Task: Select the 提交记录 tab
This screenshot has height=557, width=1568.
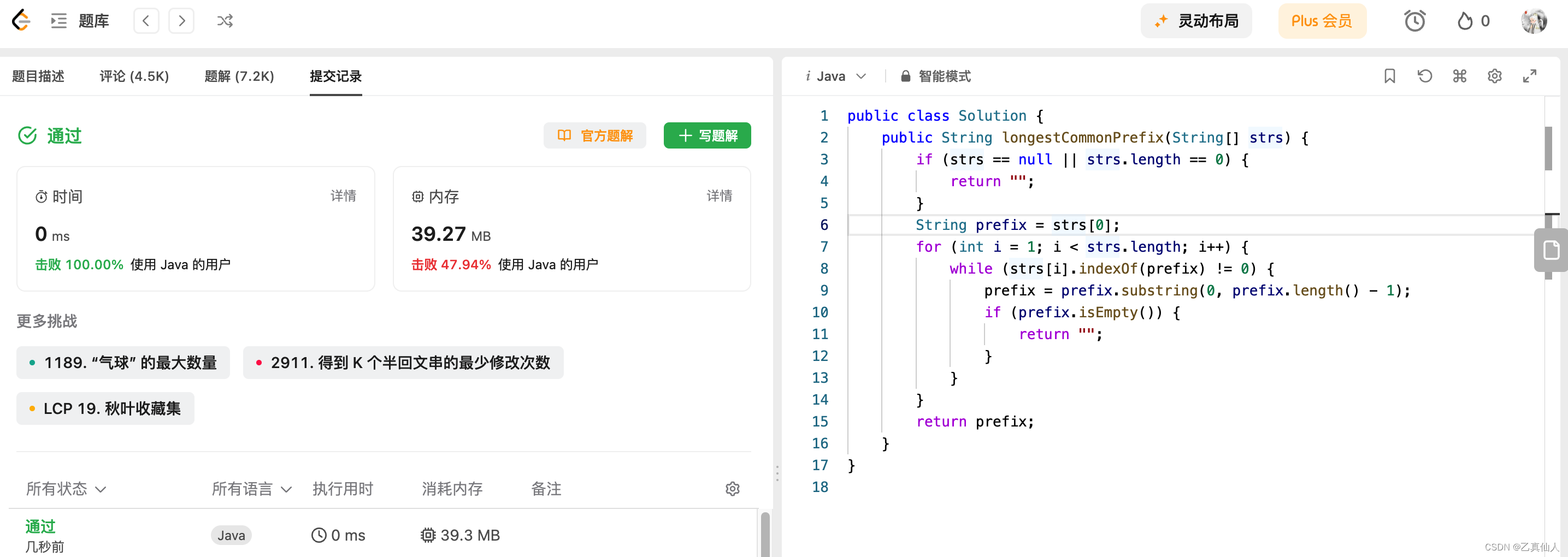Action: pyautogui.click(x=336, y=76)
